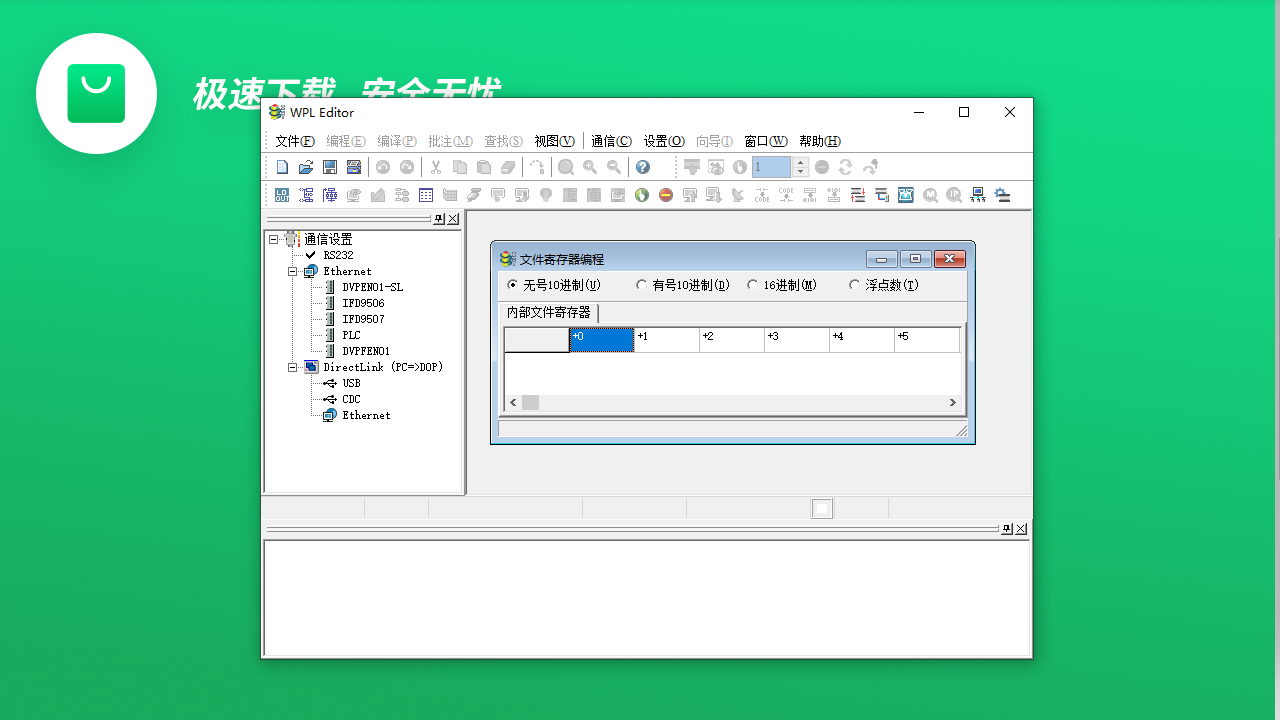This screenshot has width=1280, height=720.
Task: Collapse the first Ethernet tree node
Action: pyautogui.click(x=293, y=271)
